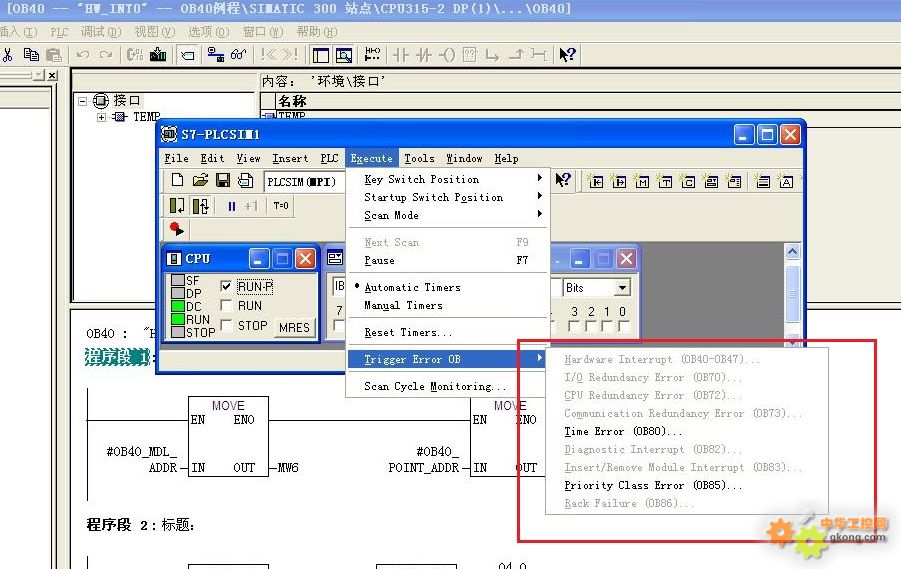Insert a normally closed contact
Image resolution: width=901 pixels, height=569 pixels.
[x=424, y=55]
